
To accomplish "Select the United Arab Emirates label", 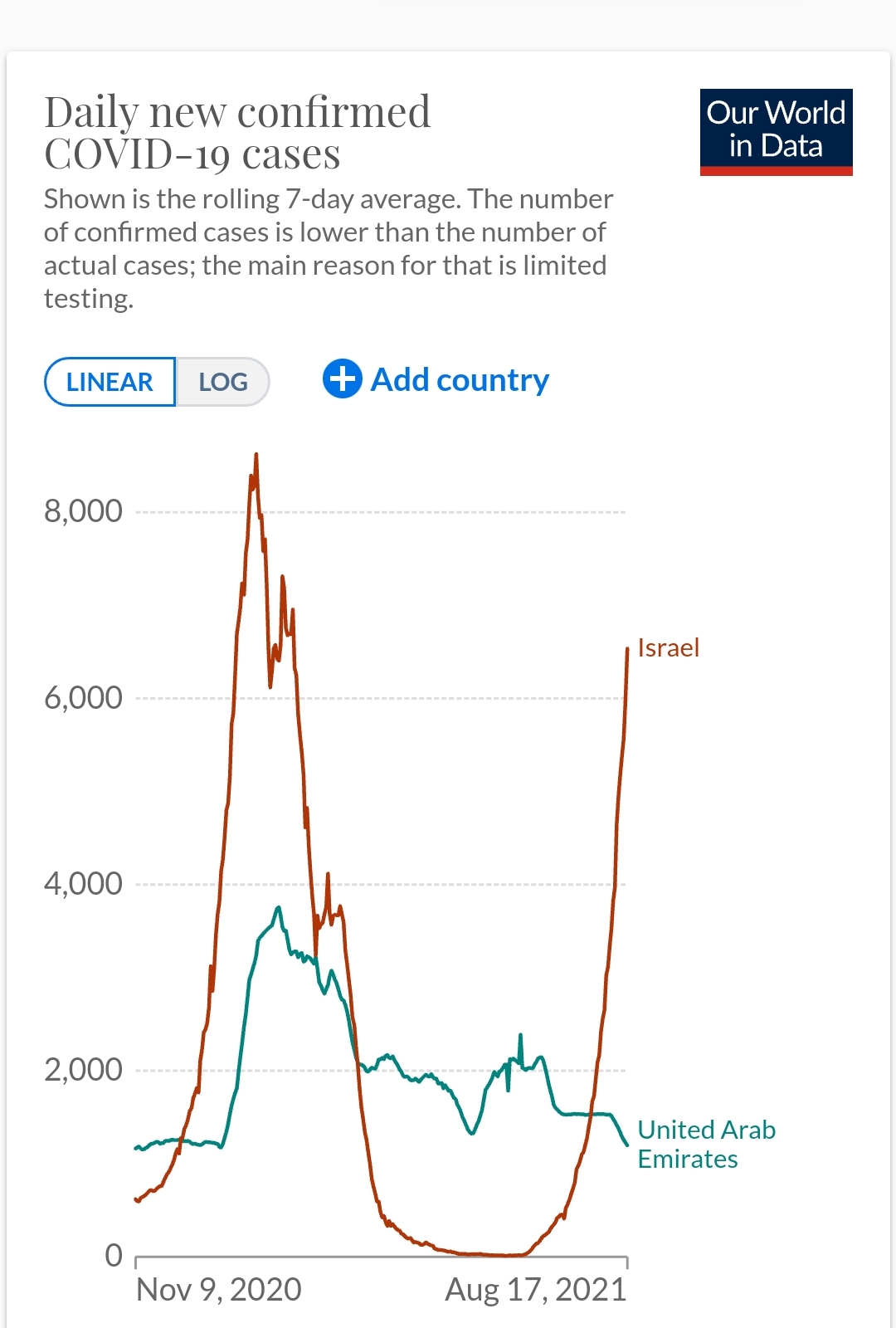I will [706, 1144].
